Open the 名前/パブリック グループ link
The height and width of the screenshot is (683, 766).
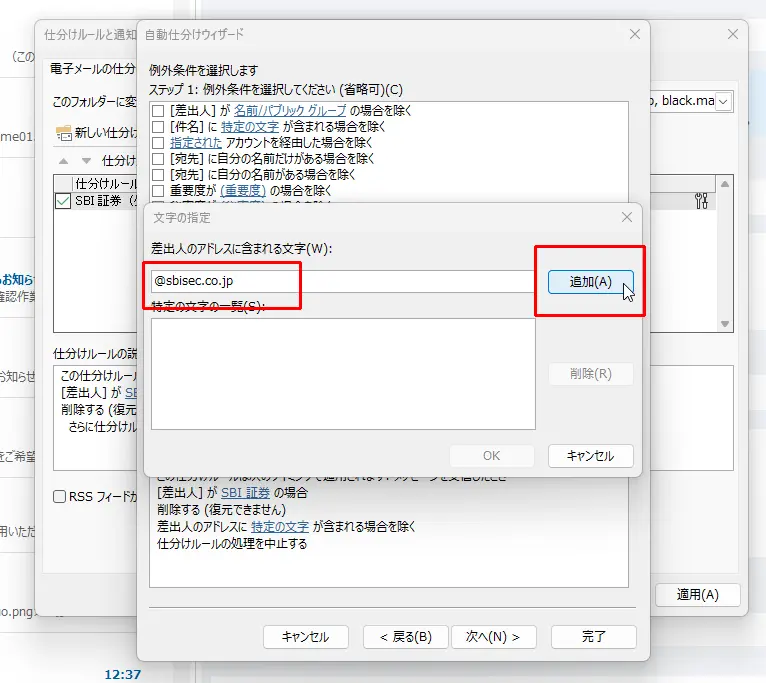(290, 110)
